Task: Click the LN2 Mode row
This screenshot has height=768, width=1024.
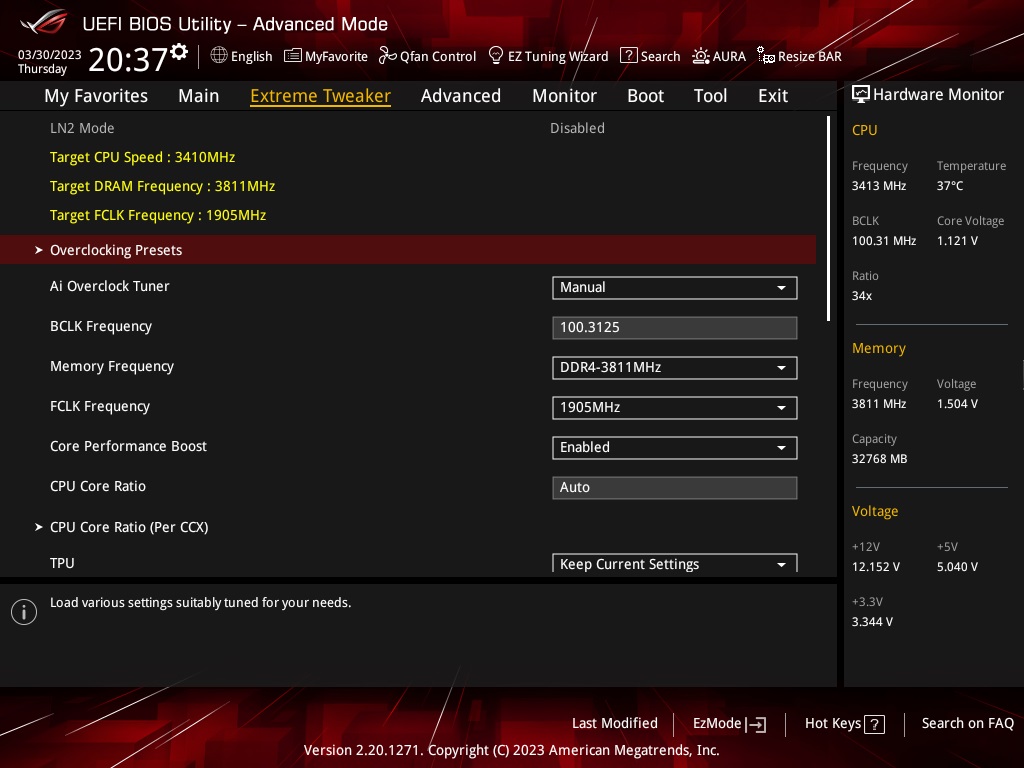Action: tap(408, 128)
